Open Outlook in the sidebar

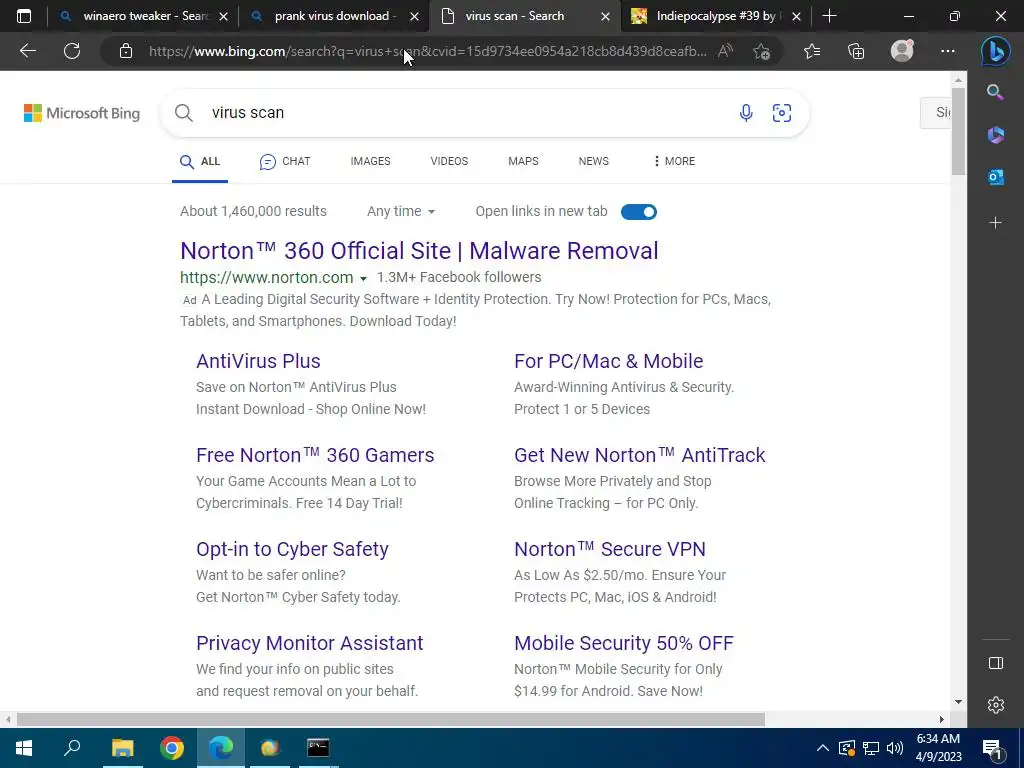[995, 177]
